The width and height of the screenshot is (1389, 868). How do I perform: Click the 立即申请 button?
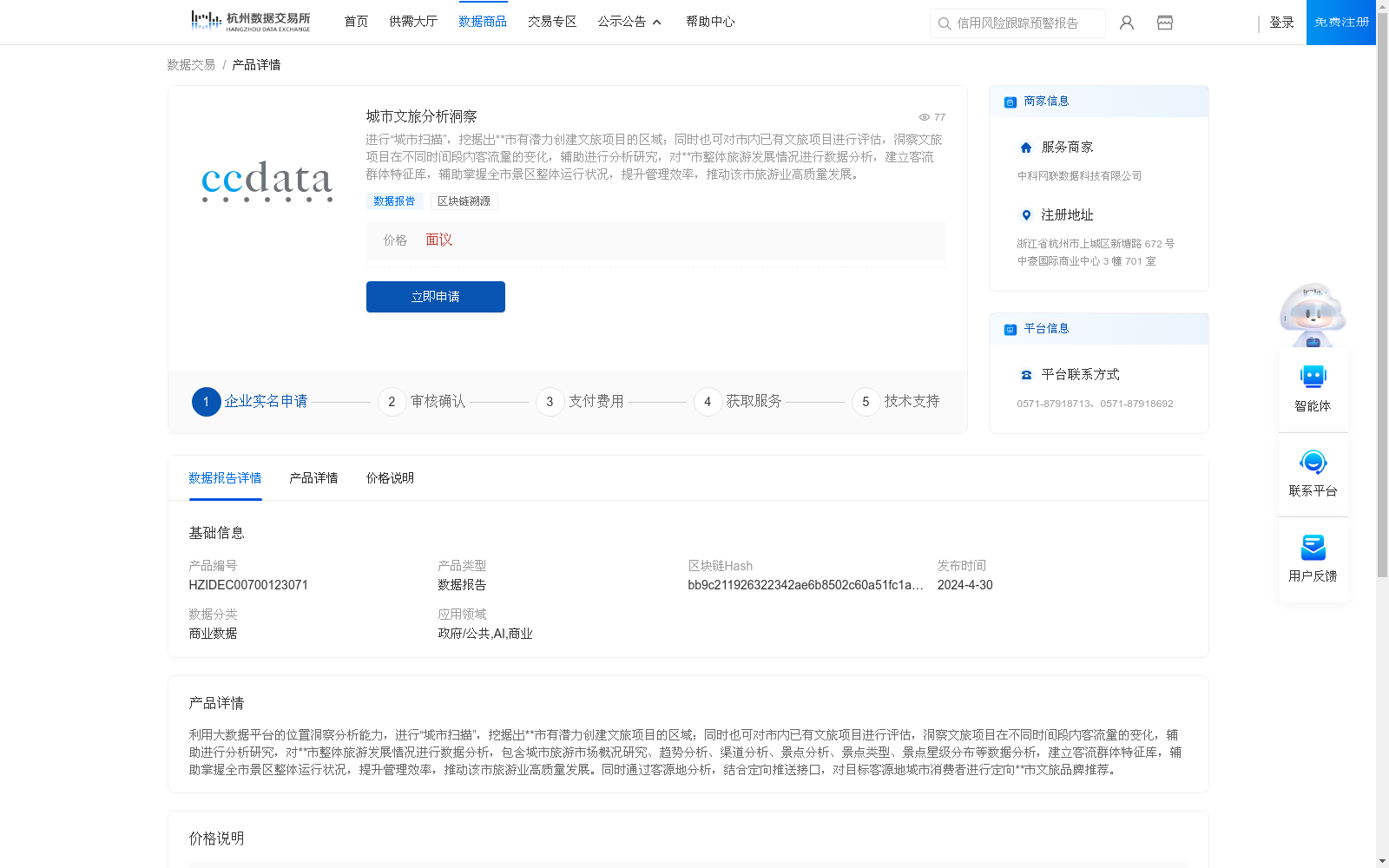(x=436, y=297)
